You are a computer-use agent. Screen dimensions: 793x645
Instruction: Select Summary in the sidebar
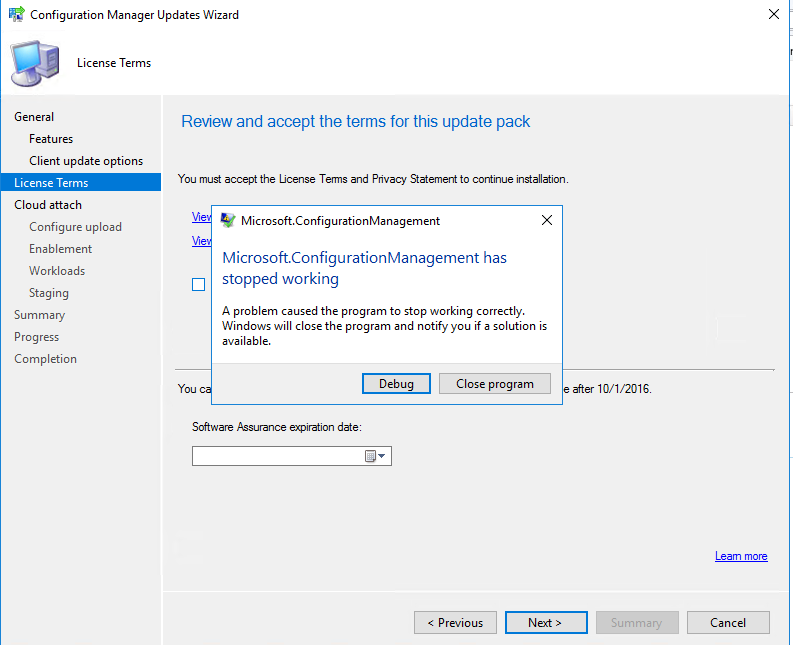(39, 315)
